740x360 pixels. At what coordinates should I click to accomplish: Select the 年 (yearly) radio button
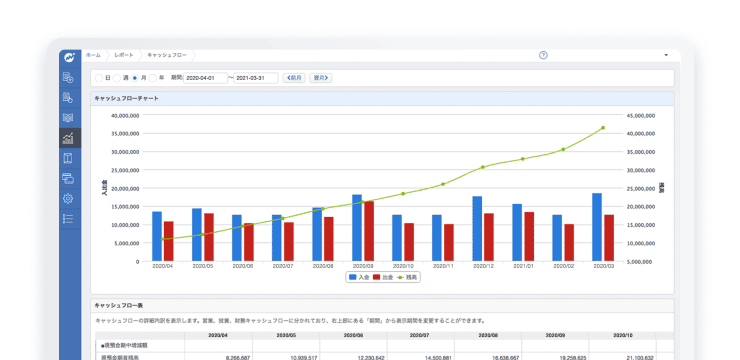[153, 78]
